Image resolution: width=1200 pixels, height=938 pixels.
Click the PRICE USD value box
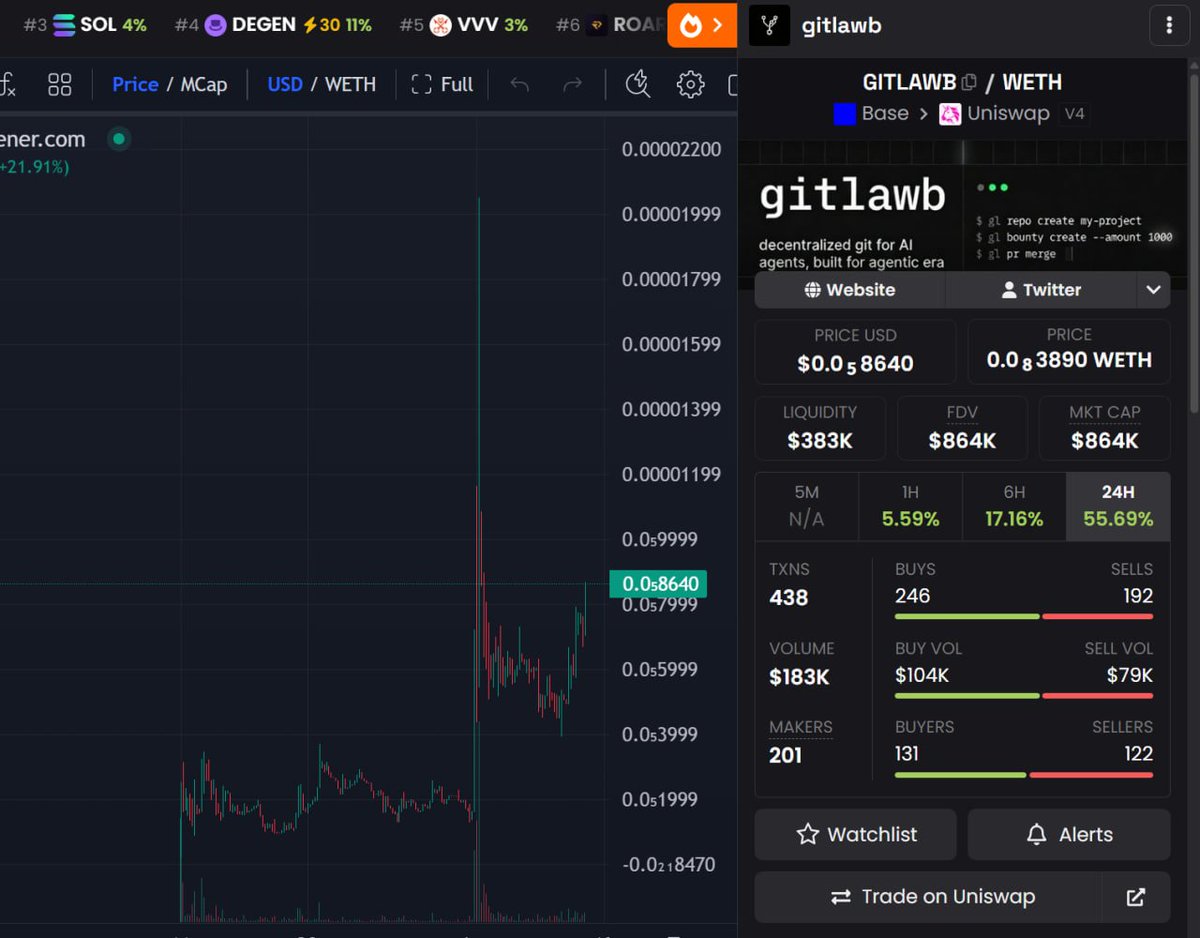point(855,352)
